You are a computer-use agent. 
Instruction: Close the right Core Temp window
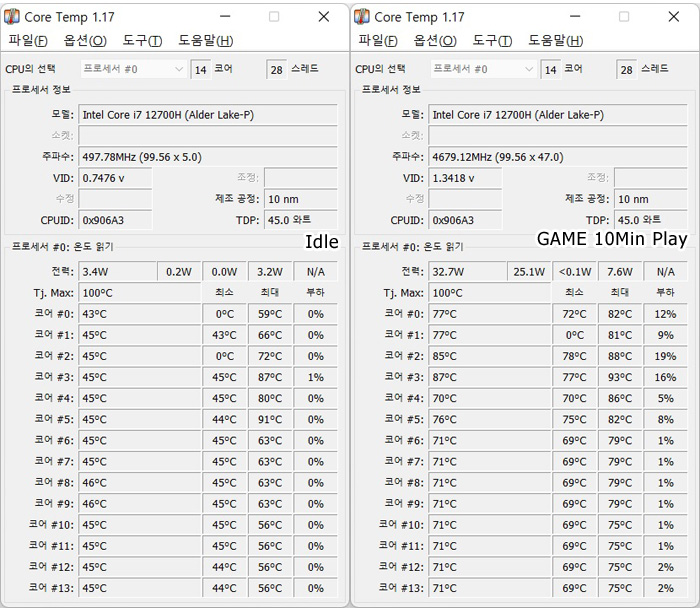674,17
